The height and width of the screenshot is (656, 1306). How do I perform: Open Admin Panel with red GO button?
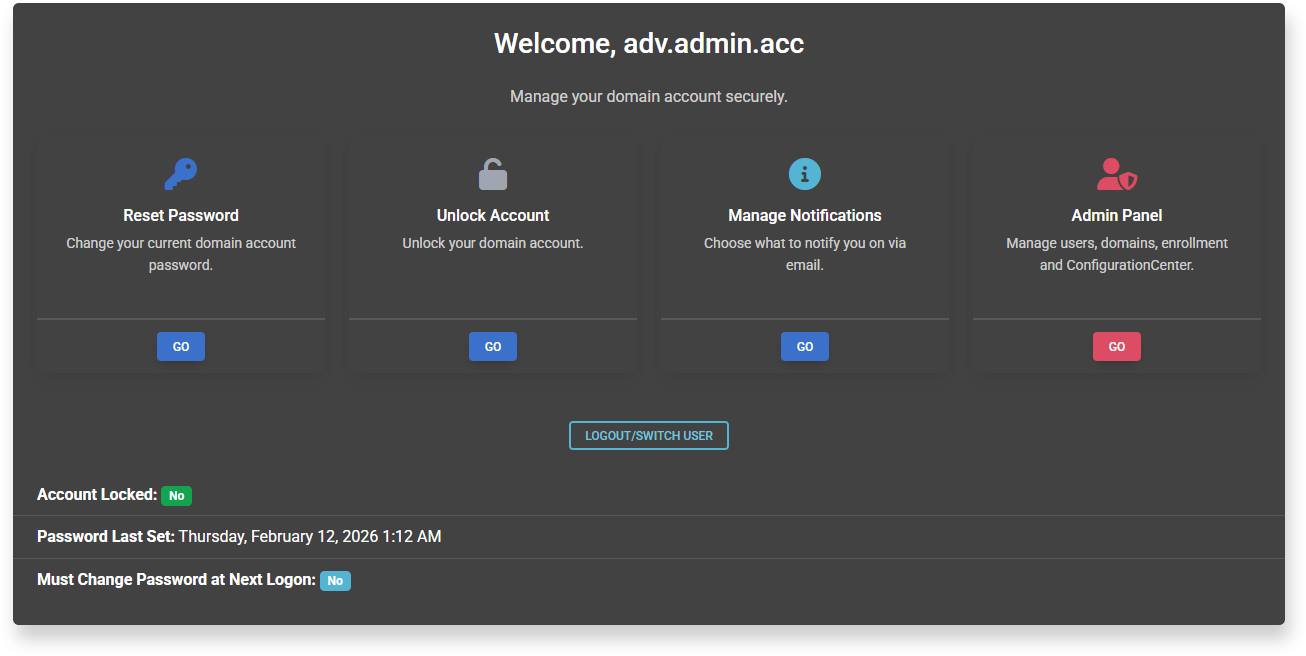[1117, 347]
